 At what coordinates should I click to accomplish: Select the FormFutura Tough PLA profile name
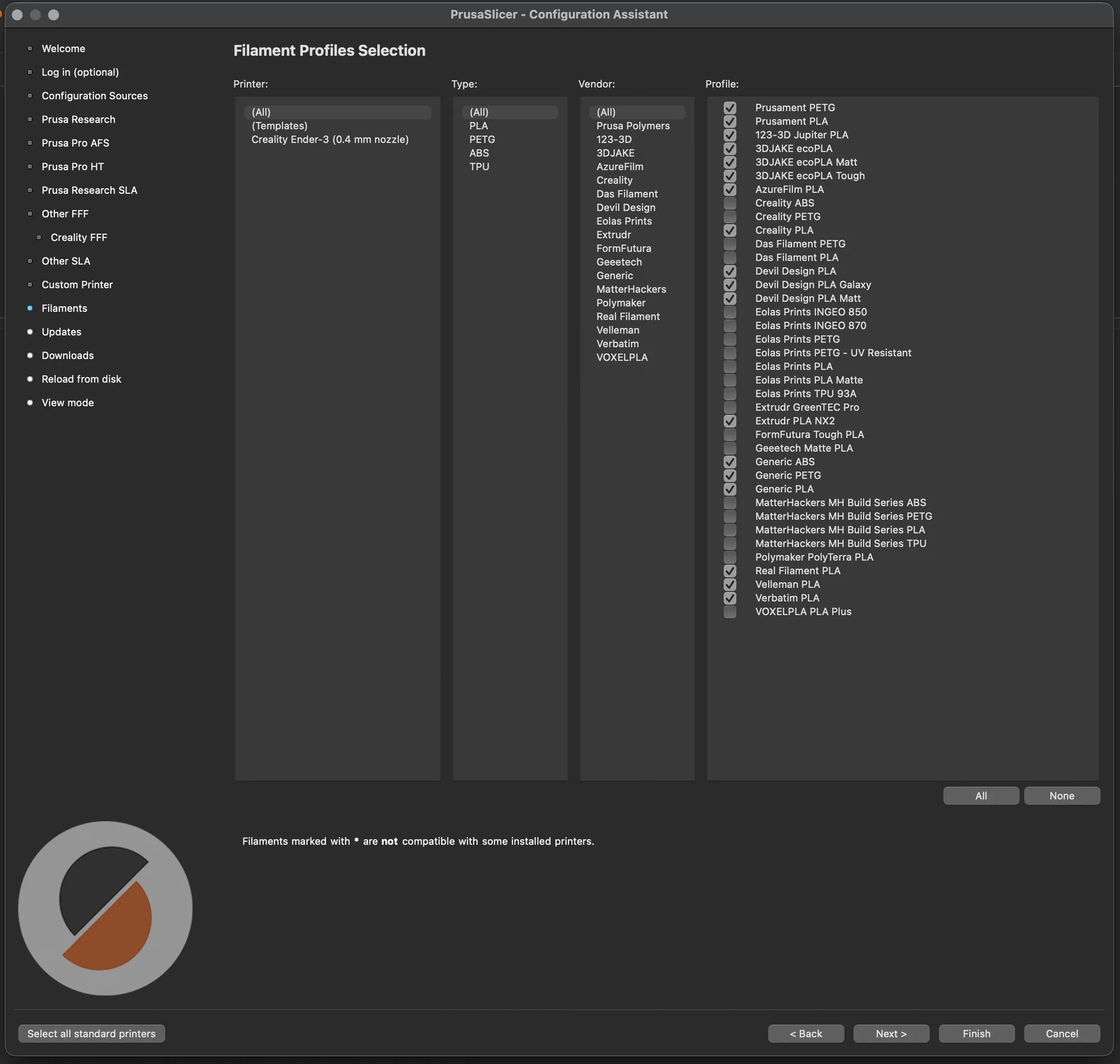pyautogui.click(x=809, y=435)
